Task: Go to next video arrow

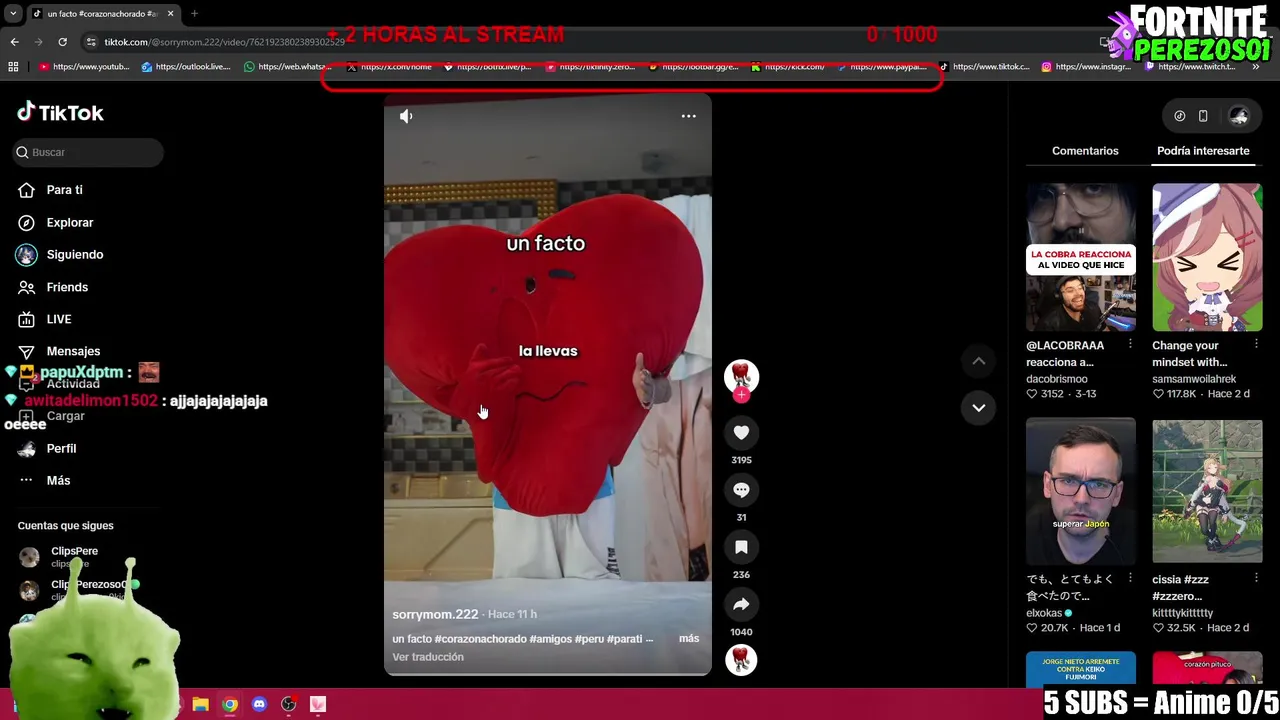Action: [979, 407]
